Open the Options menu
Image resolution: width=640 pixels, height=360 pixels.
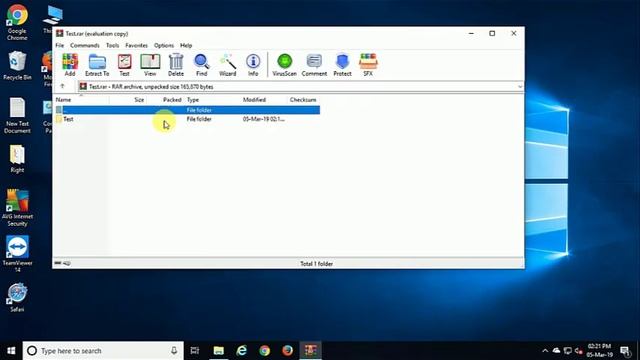[x=164, y=45]
